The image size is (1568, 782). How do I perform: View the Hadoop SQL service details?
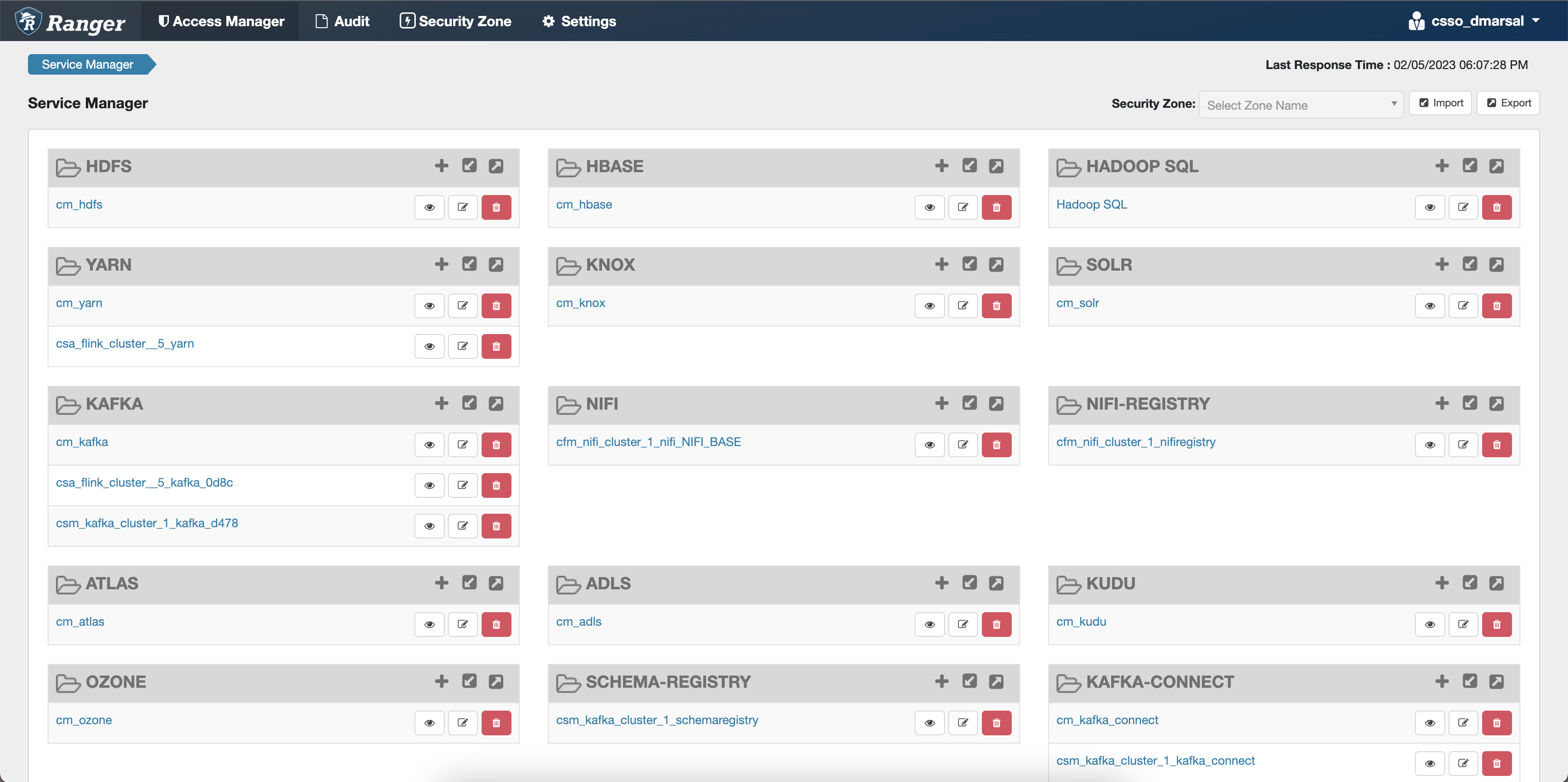coord(1429,207)
